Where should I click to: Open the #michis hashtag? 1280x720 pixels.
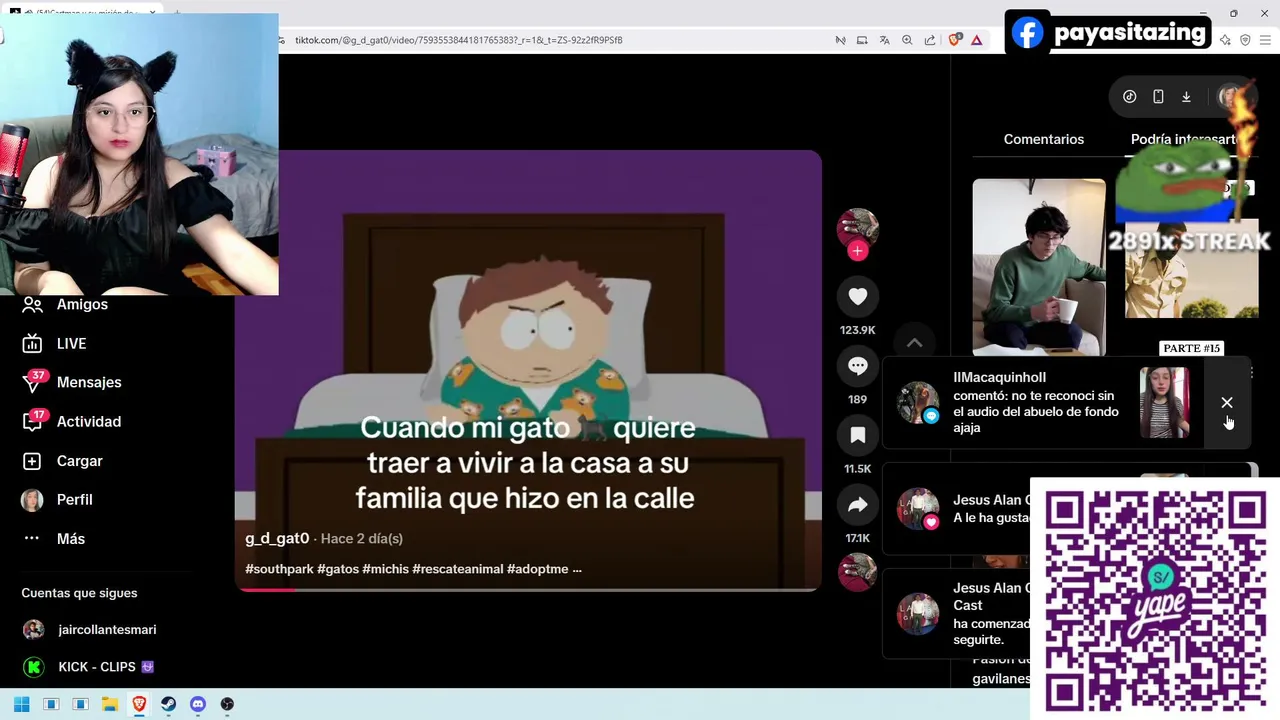coord(385,569)
